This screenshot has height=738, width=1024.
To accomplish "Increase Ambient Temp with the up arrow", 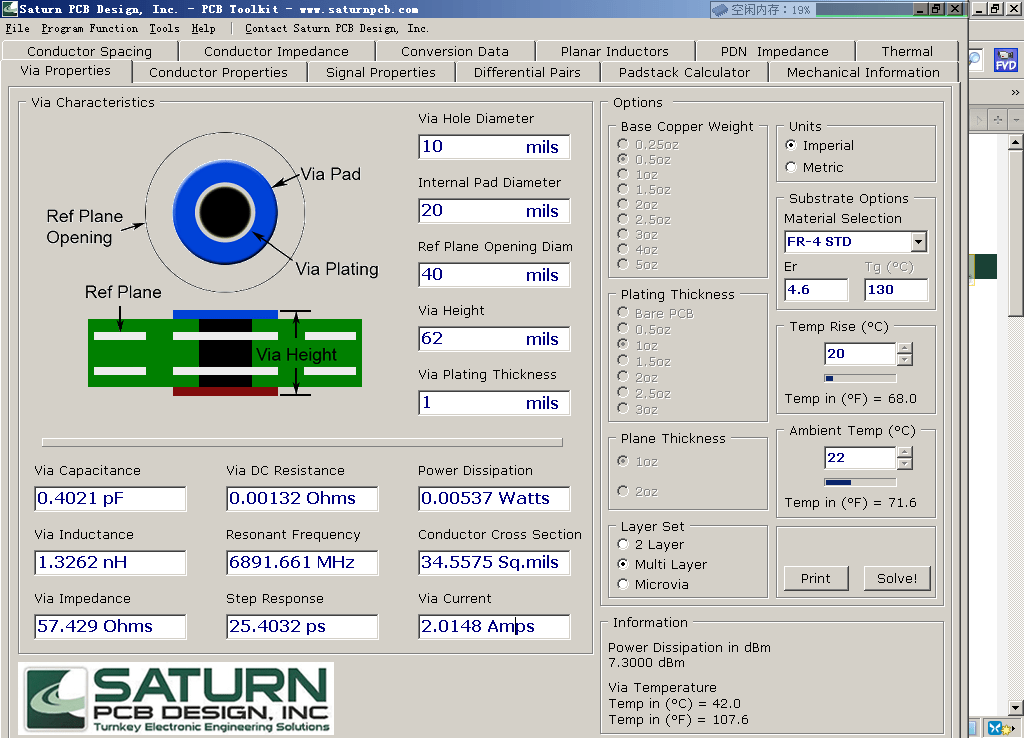I will [x=904, y=452].
